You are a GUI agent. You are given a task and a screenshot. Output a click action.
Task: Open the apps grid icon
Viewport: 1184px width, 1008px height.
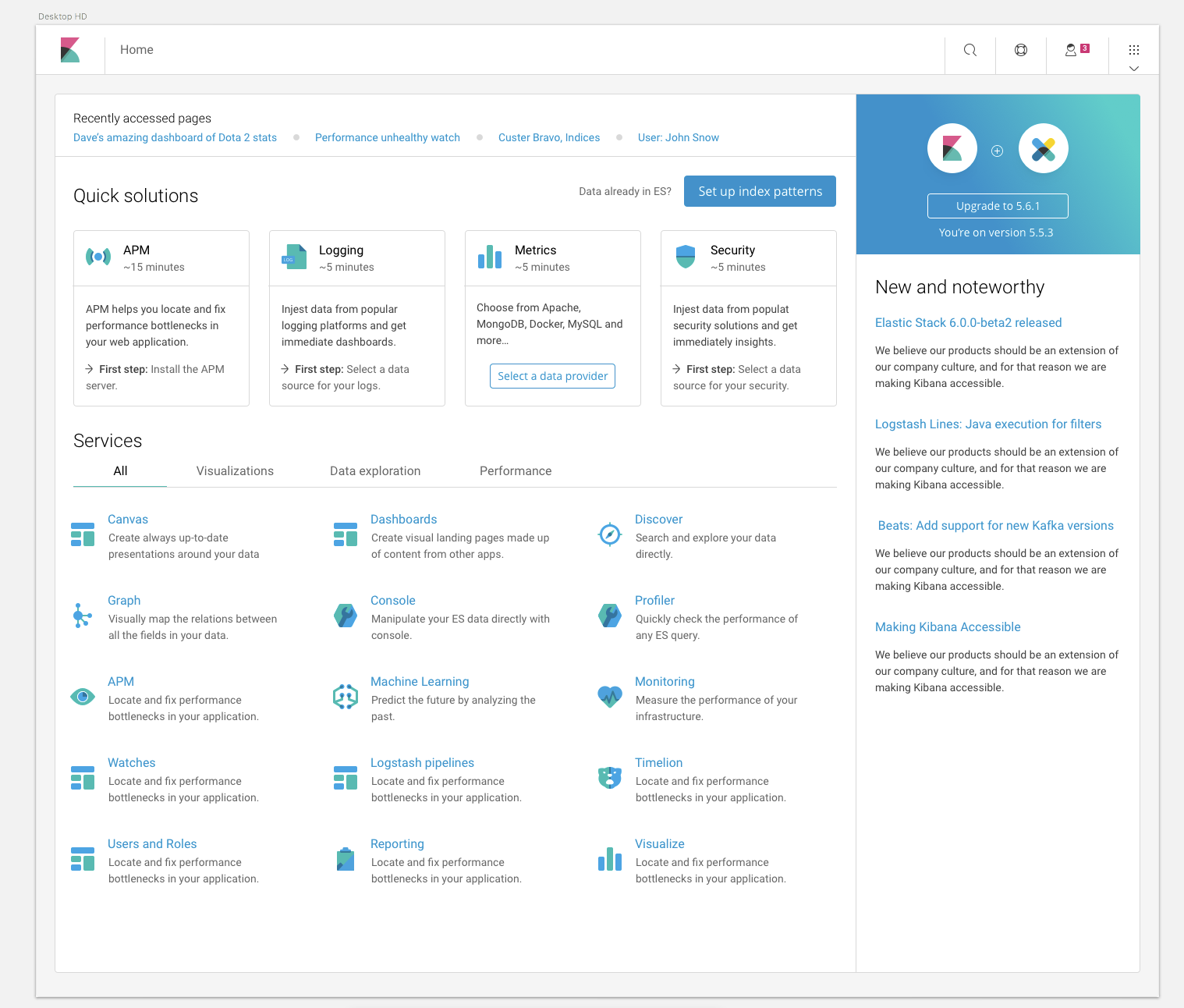coord(1134,49)
